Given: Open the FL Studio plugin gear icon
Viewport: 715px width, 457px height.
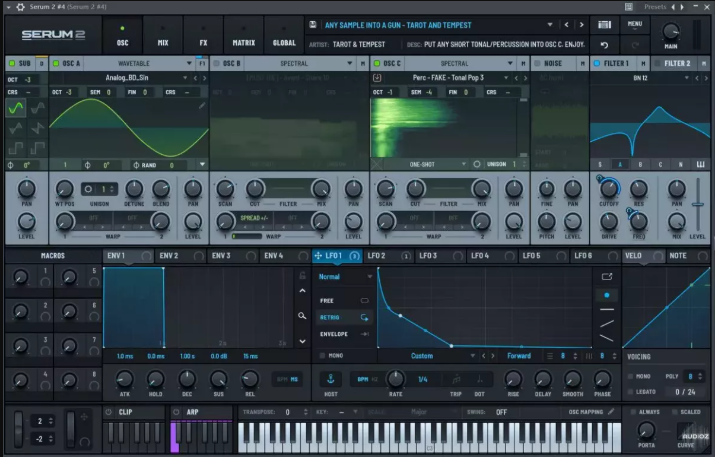Looking at the screenshot, I should coord(21,7).
